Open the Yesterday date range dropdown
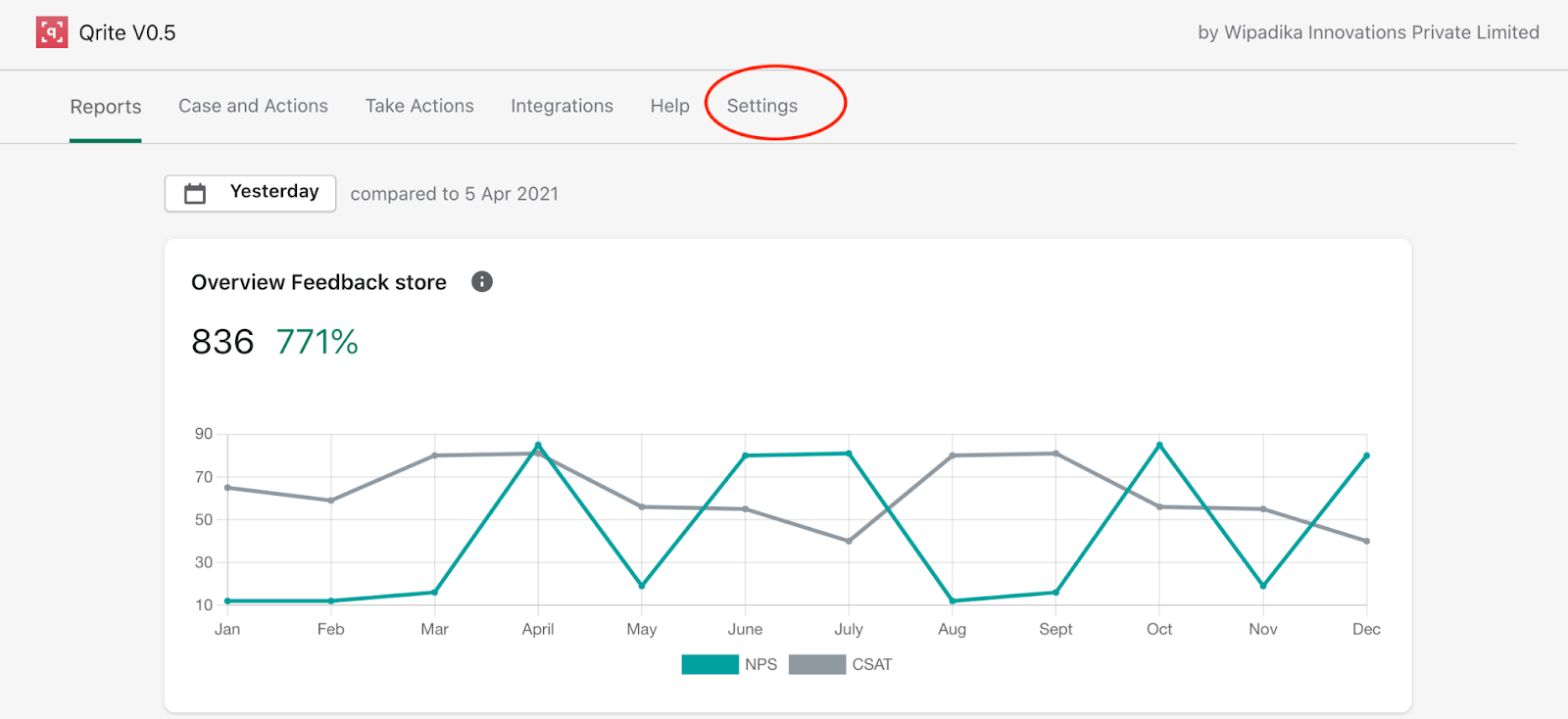The image size is (1568, 719). (x=250, y=193)
